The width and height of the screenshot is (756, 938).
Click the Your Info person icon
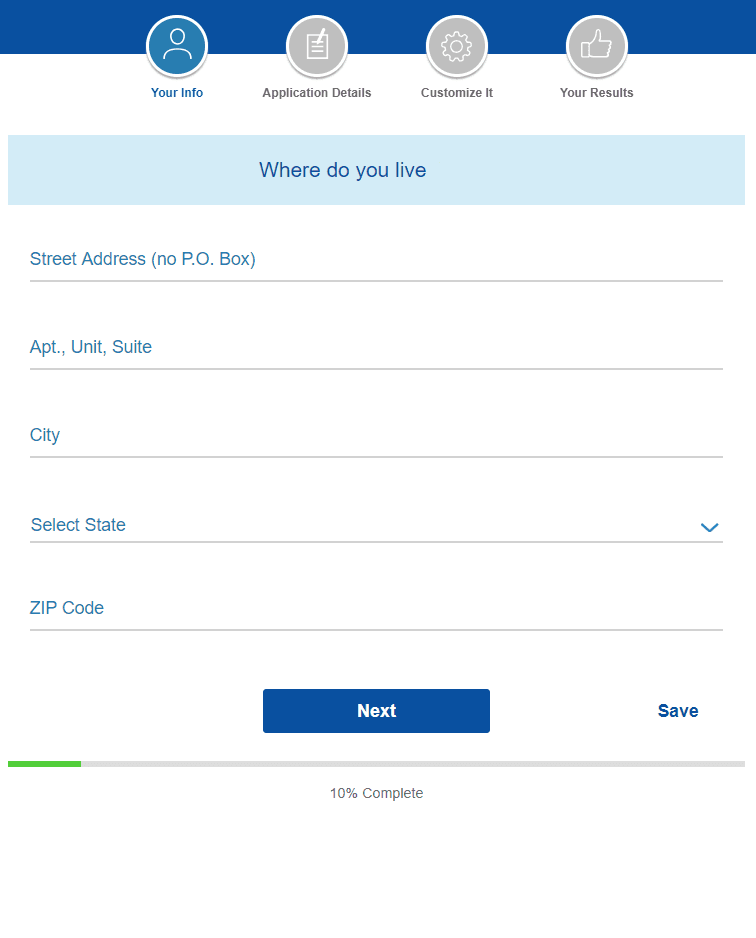(x=177, y=45)
